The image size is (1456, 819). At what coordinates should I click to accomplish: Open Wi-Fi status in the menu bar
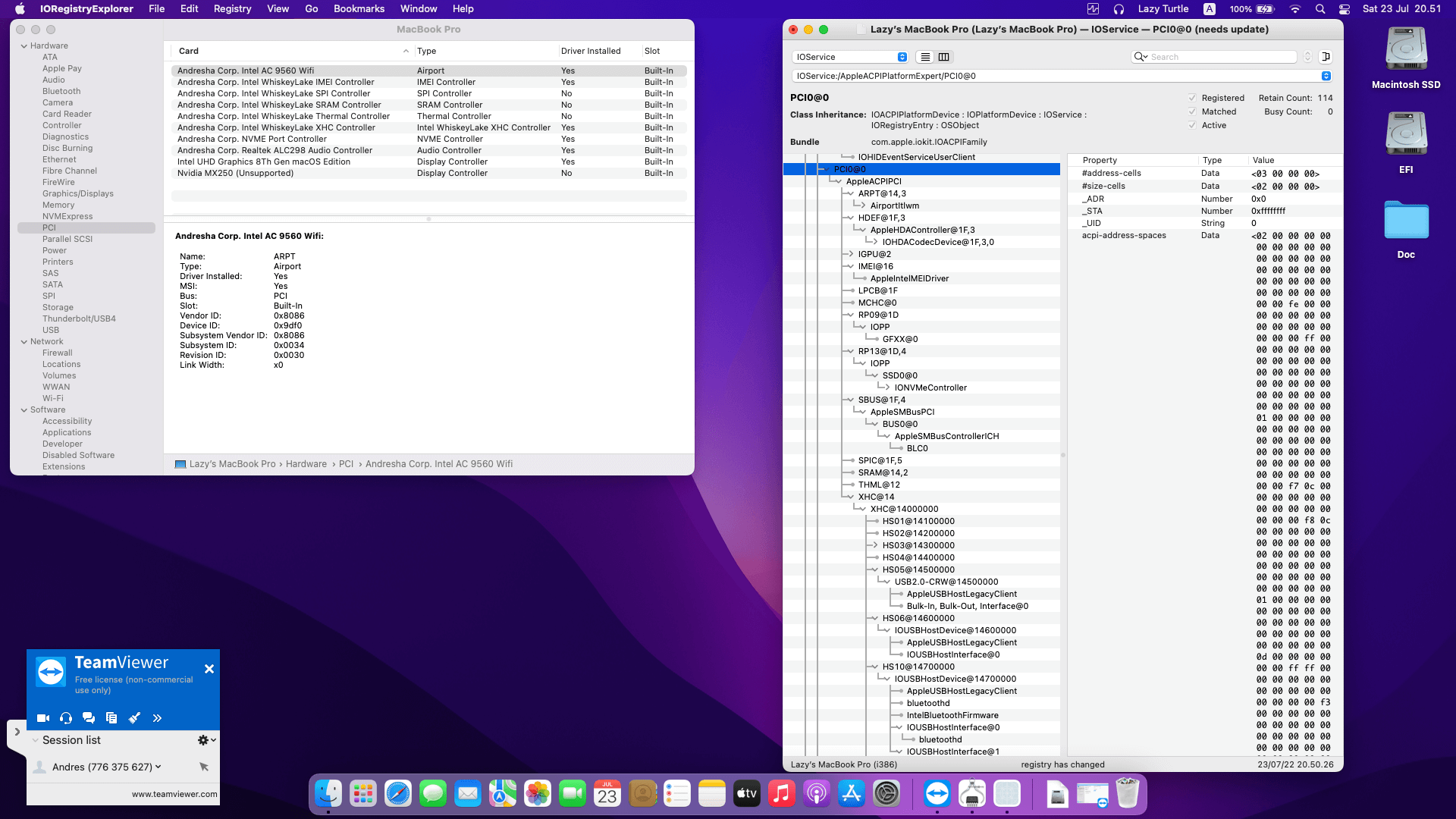1295,9
